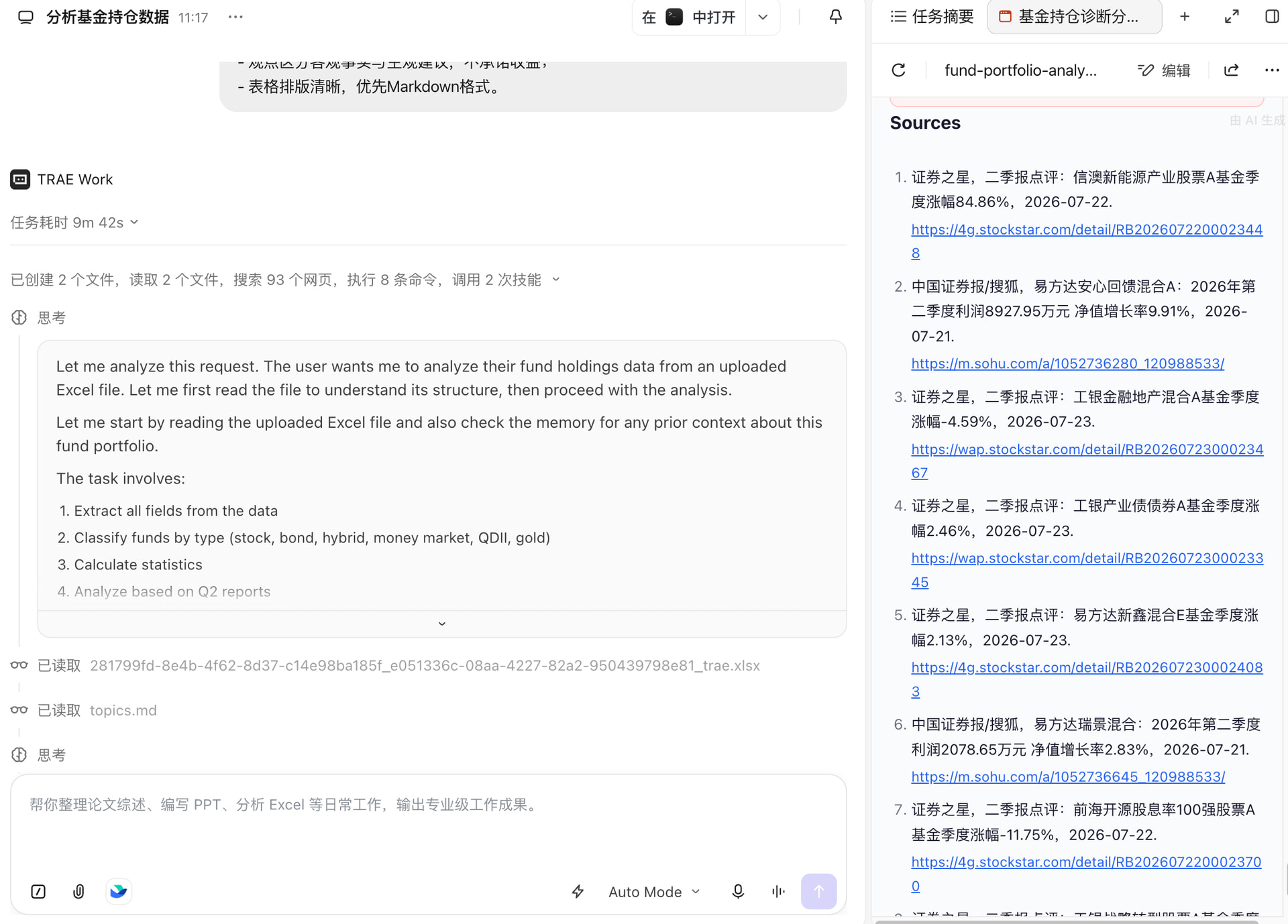Click the horizontal scrollbar under the Sources panel
Image resolution: width=1288 pixels, height=924 pixels.
point(1067,921)
